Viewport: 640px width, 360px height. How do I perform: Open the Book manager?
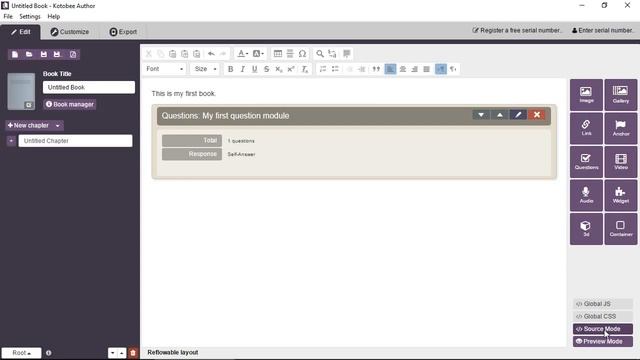(x=70, y=104)
